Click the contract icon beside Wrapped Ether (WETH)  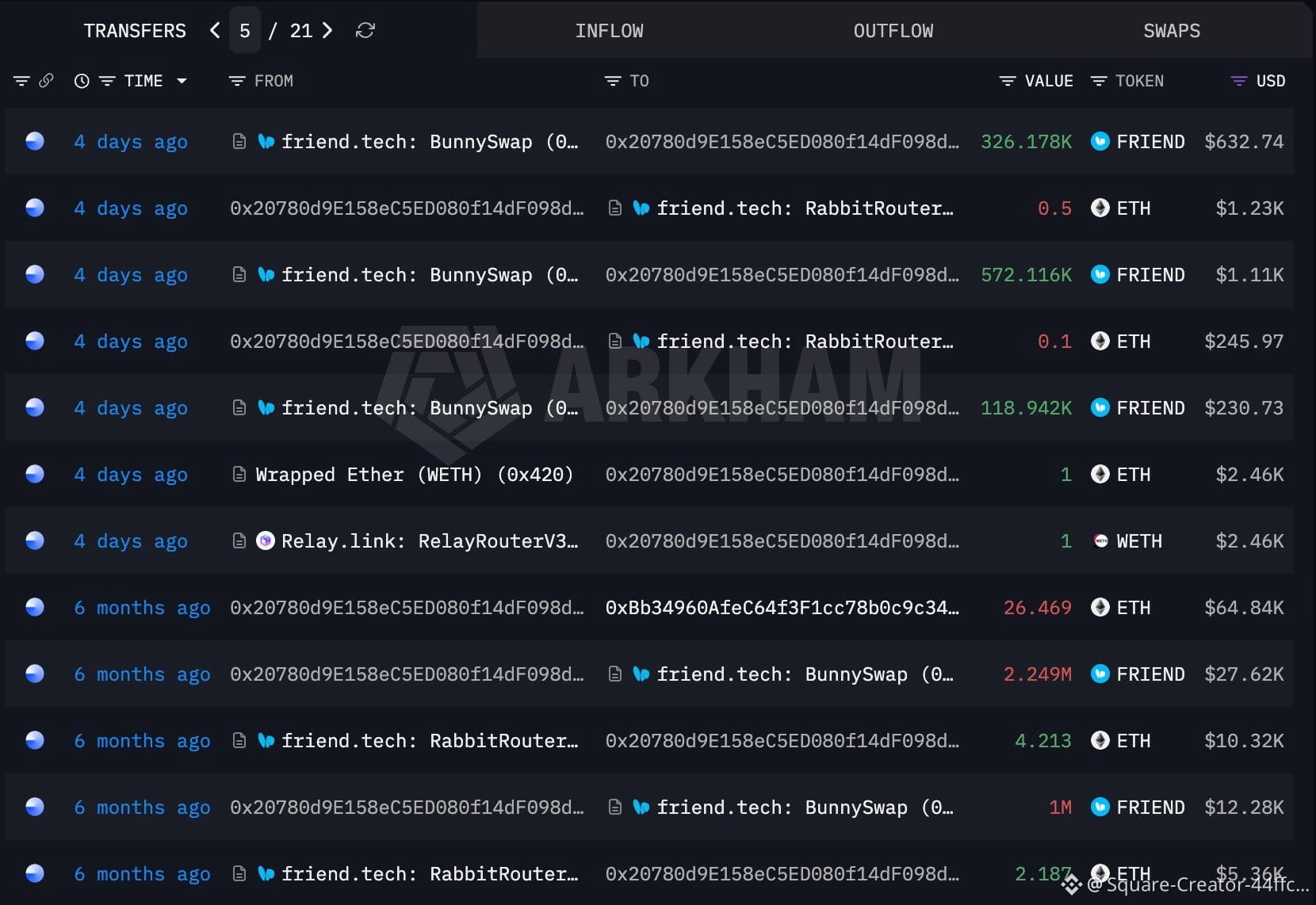(239, 474)
